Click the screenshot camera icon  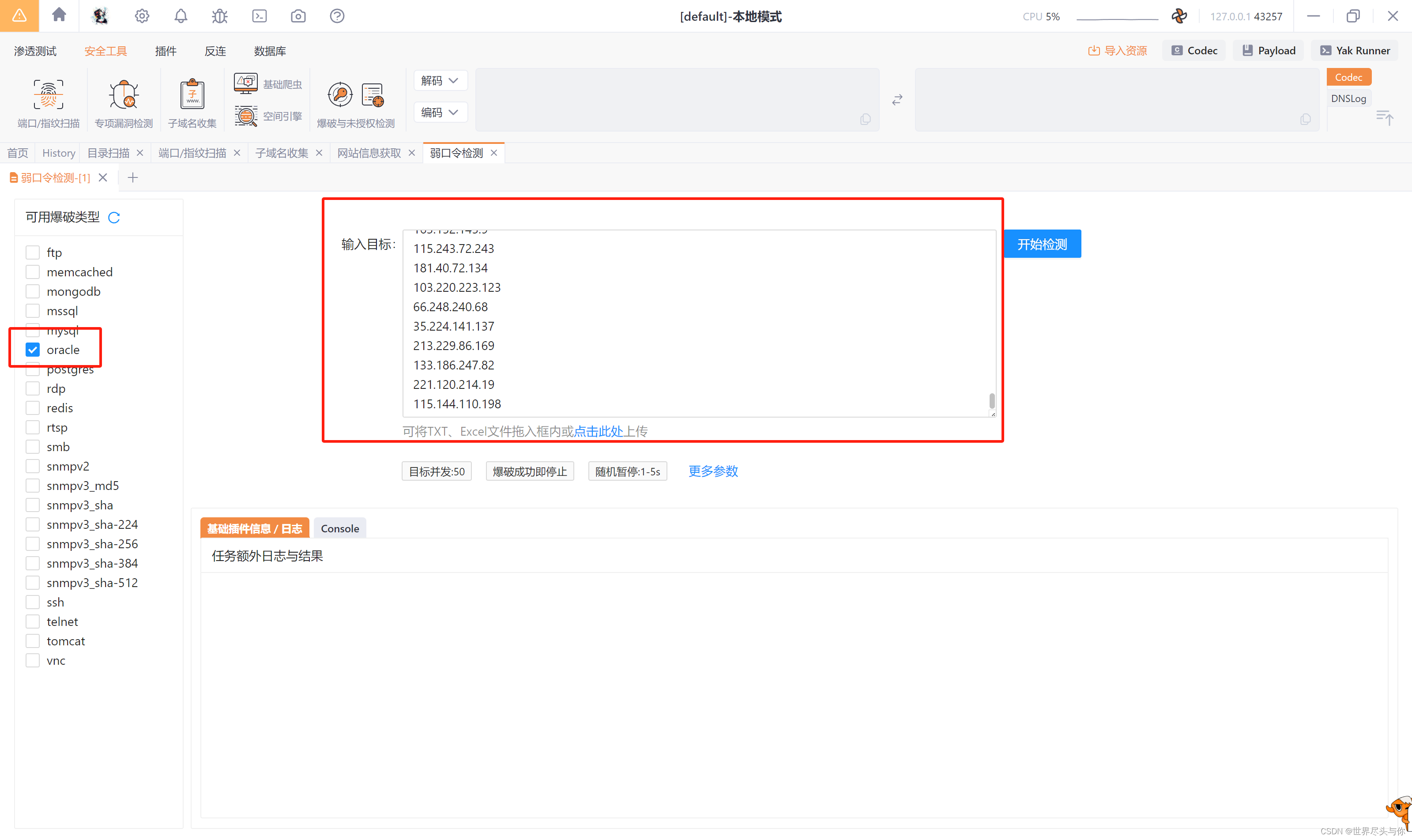coord(298,16)
